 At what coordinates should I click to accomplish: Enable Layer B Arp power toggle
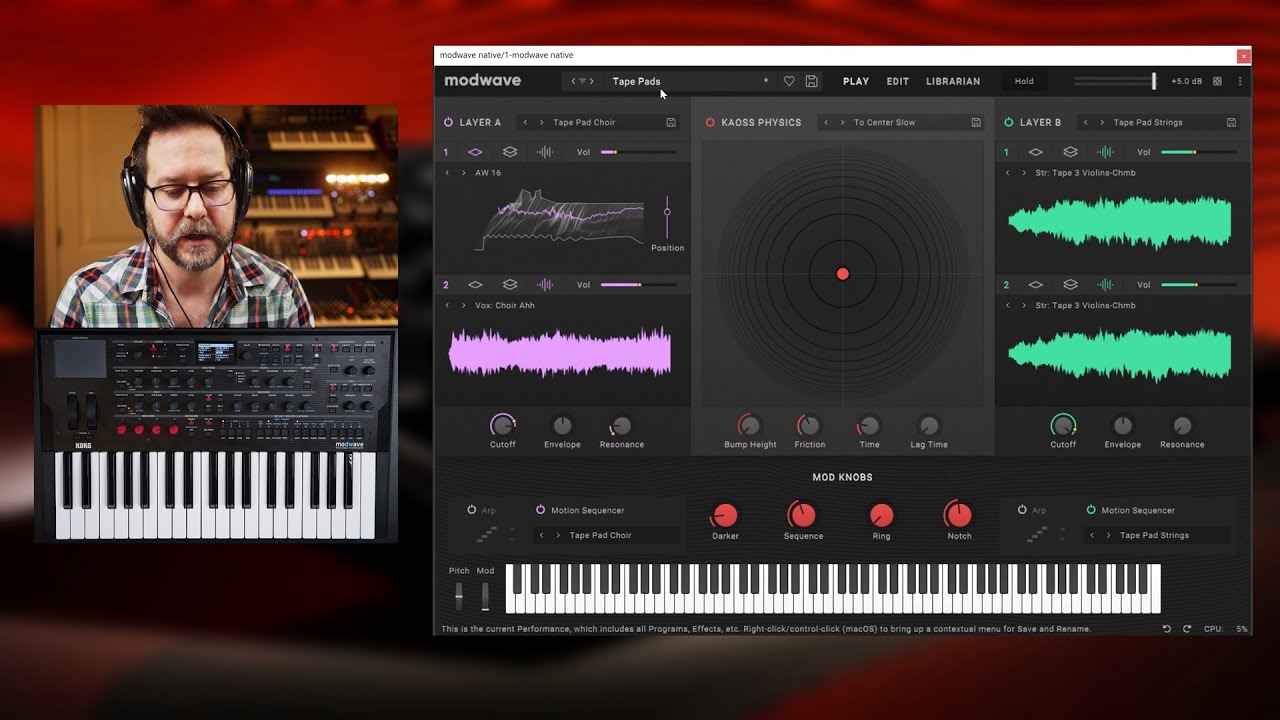pyautogui.click(x=1022, y=510)
